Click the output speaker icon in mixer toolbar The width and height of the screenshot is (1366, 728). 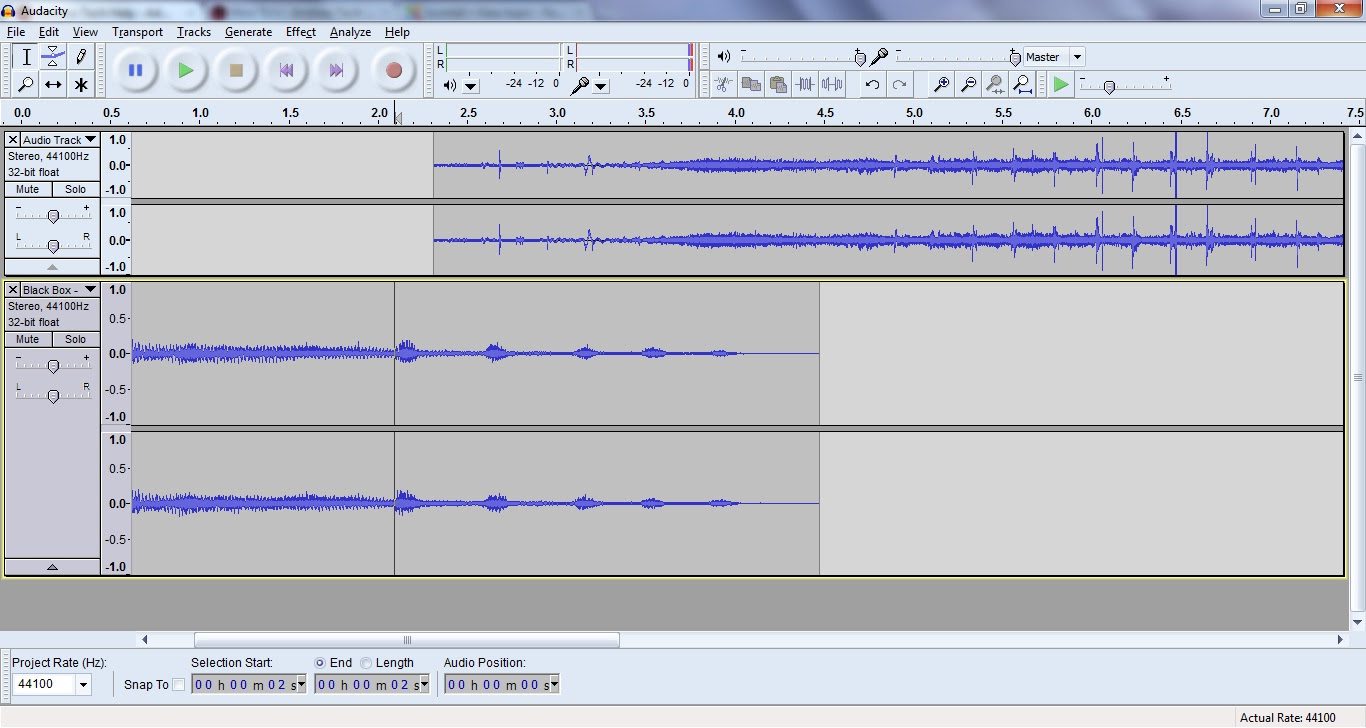pyautogui.click(x=724, y=57)
